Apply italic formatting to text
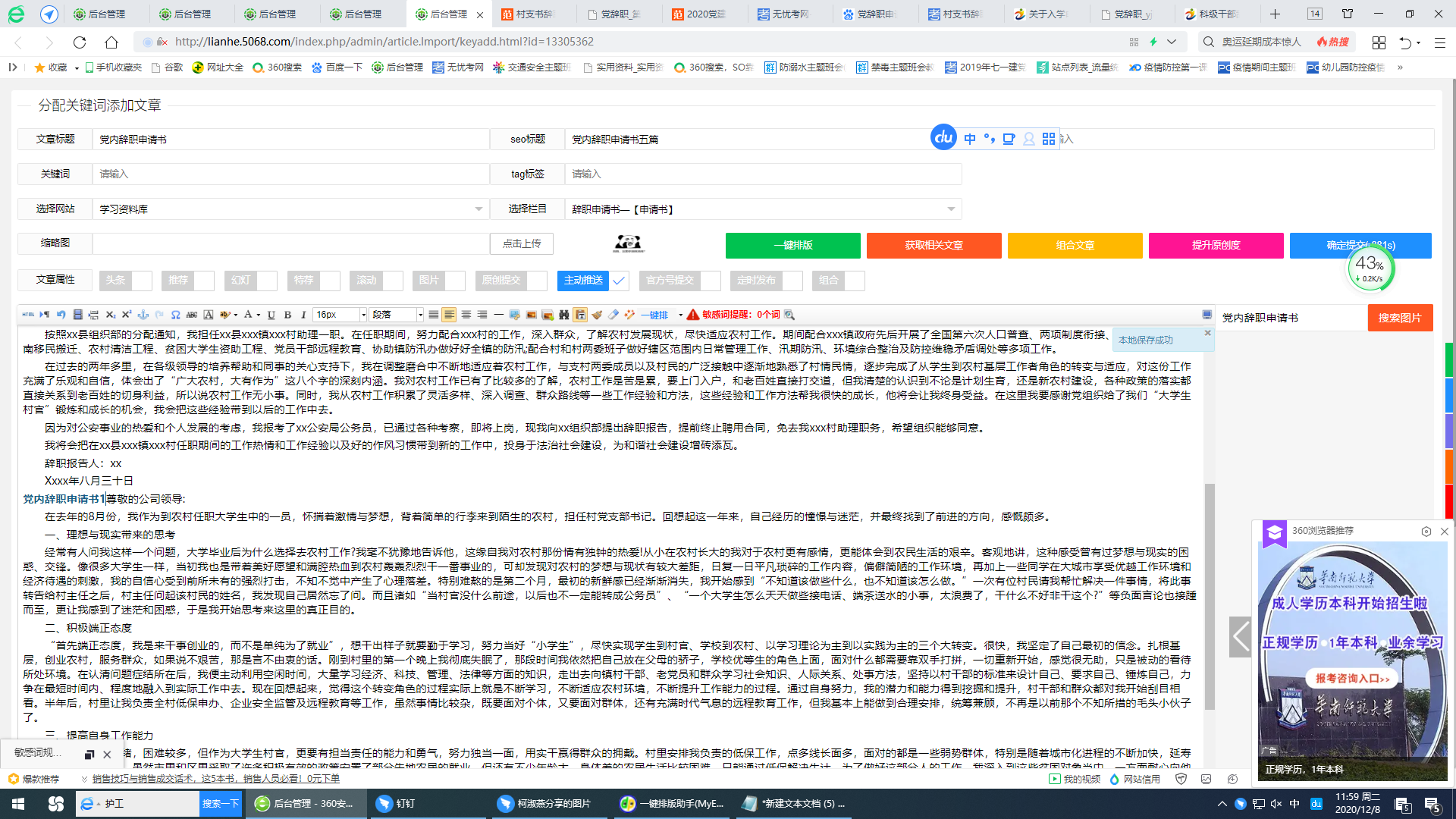The width and height of the screenshot is (1456, 819). tap(303, 314)
